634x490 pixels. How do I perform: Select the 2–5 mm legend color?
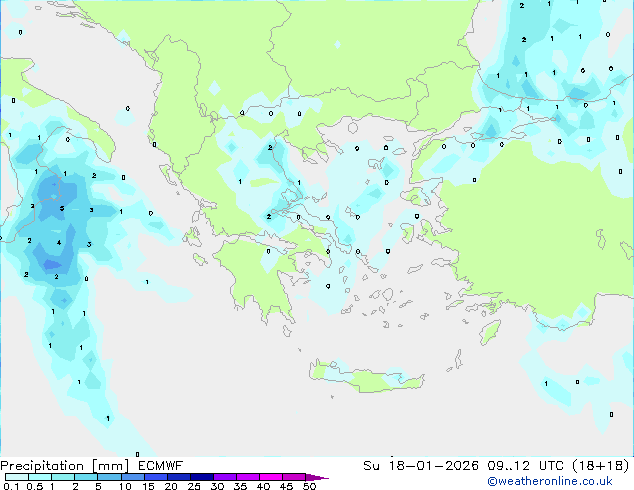(86, 477)
